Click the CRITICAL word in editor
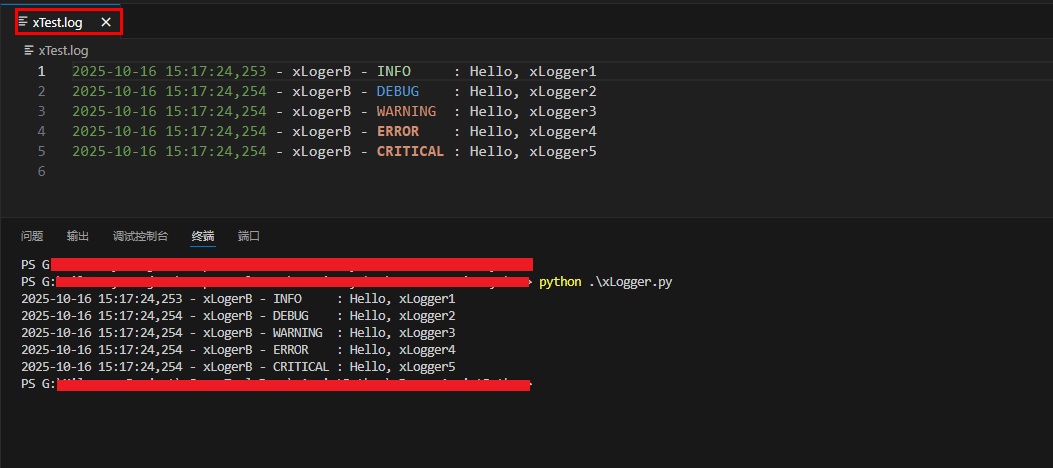 click(x=410, y=152)
